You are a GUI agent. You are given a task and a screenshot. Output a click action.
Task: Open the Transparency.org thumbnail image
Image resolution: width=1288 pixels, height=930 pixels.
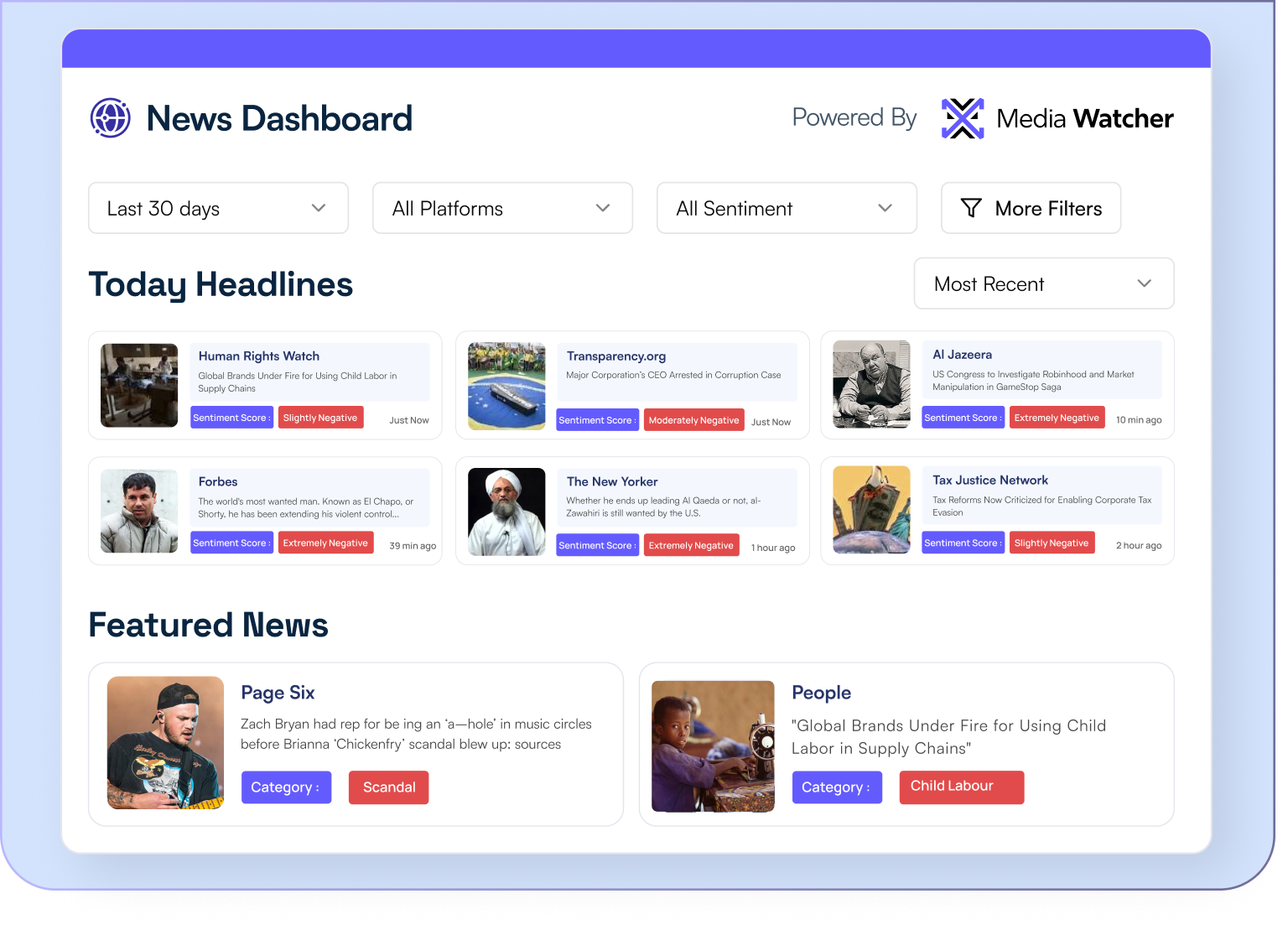pyautogui.click(x=506, y=386)
